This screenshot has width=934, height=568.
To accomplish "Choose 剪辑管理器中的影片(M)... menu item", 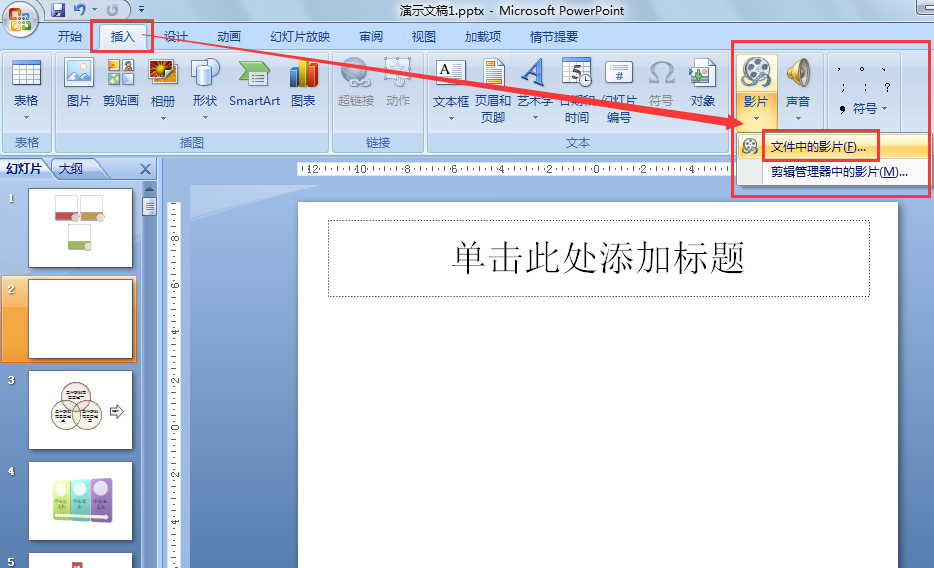I will coord(833,172).
